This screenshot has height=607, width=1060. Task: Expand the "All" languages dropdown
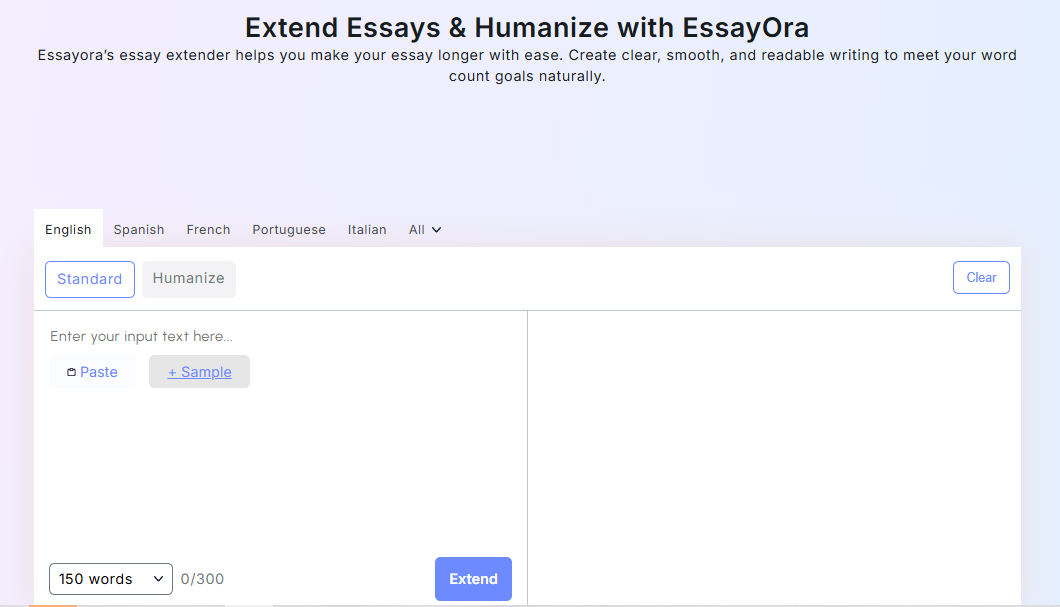pyautogui.click(x=418, y=229)
